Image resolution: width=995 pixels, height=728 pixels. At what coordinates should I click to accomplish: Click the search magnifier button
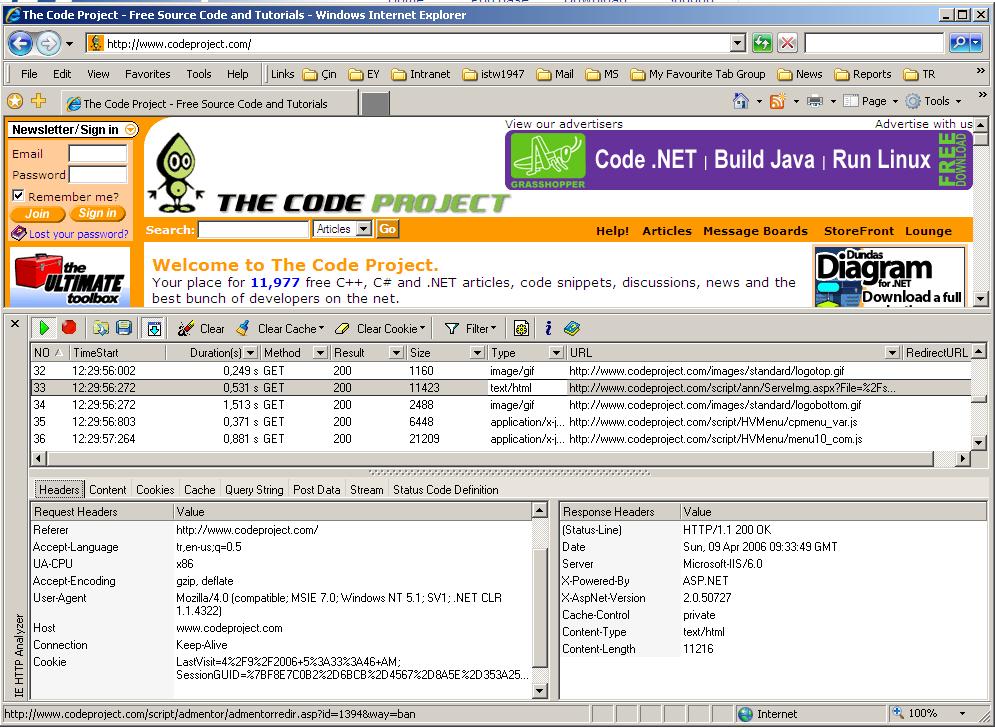coord(959,43)
